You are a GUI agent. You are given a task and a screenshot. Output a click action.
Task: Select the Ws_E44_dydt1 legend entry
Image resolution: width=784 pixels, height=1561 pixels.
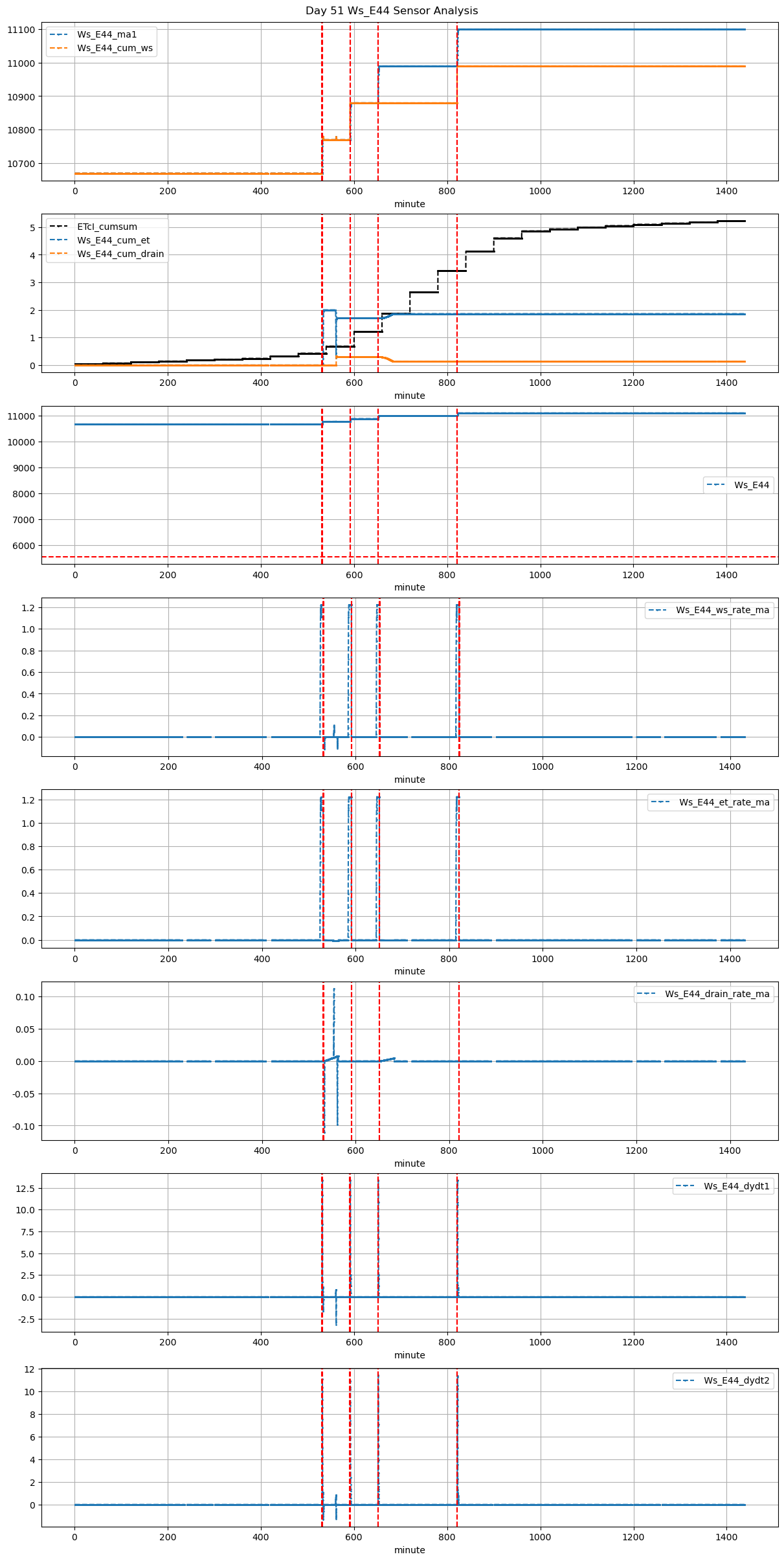722,1186
